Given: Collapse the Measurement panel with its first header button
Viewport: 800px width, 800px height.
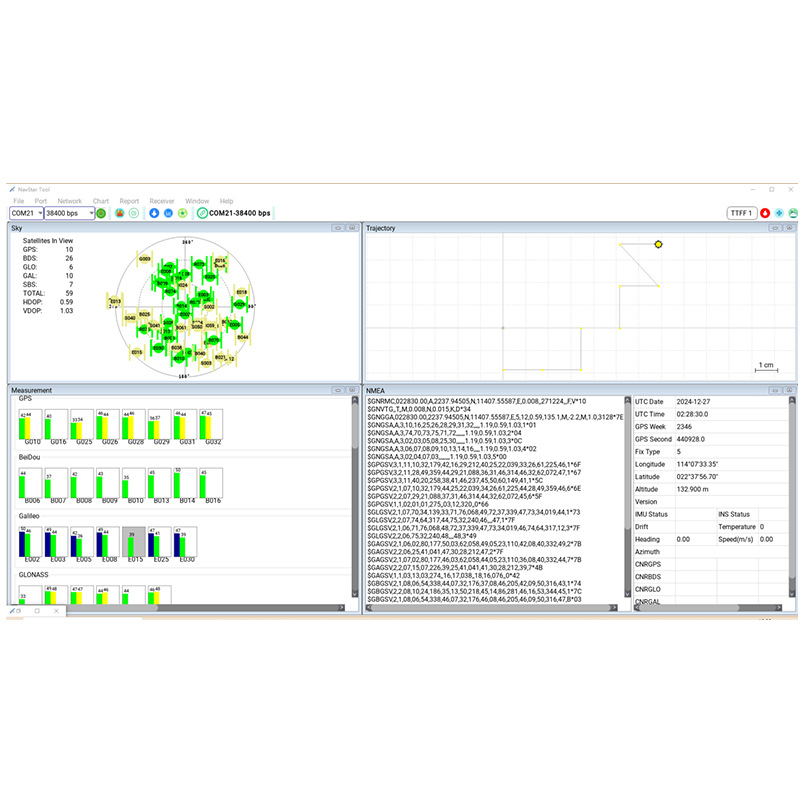Looking at the screenshot, I should coord(338,390).
